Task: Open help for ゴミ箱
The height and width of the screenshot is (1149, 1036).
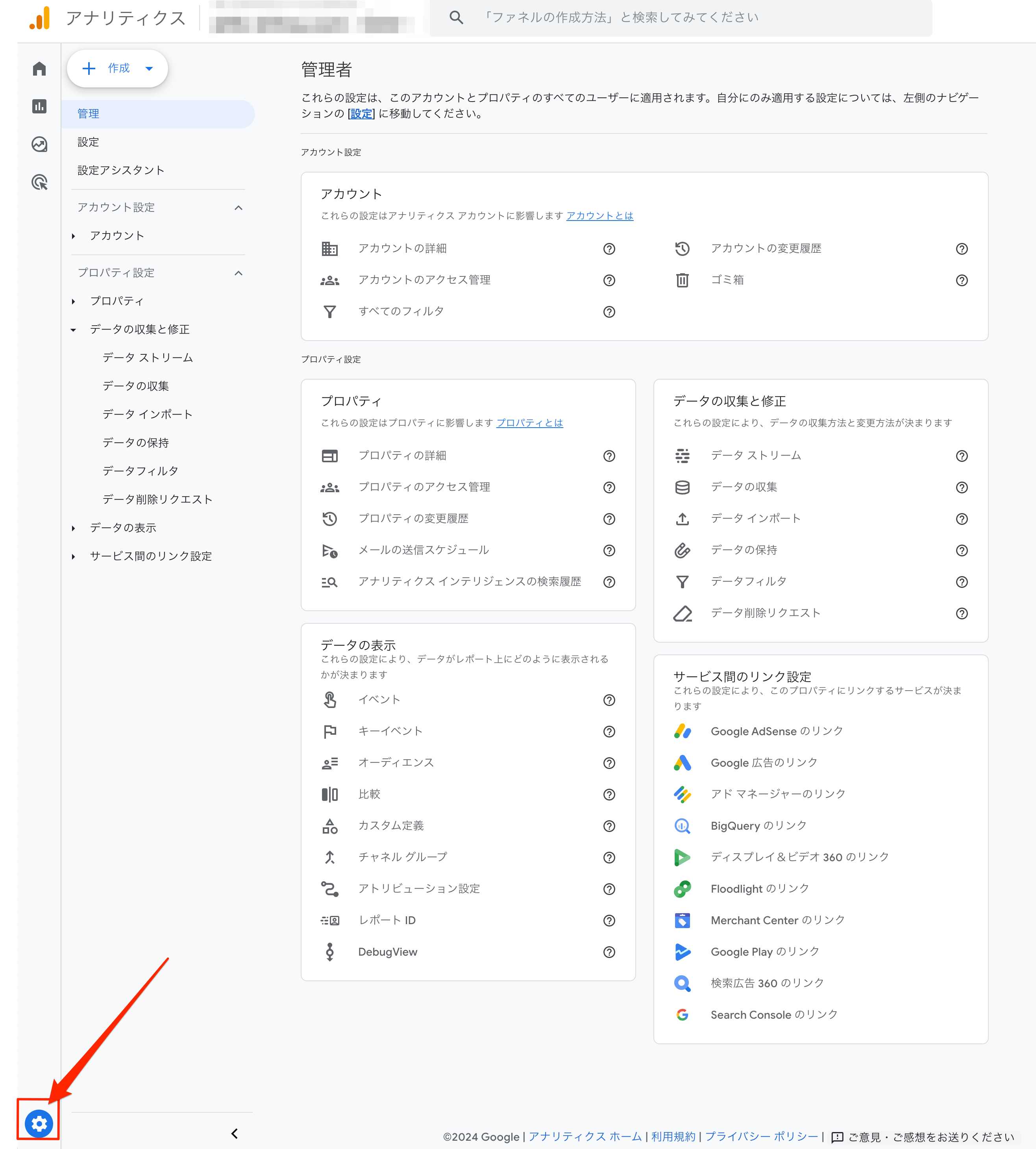Action: [x=962, y=280]
